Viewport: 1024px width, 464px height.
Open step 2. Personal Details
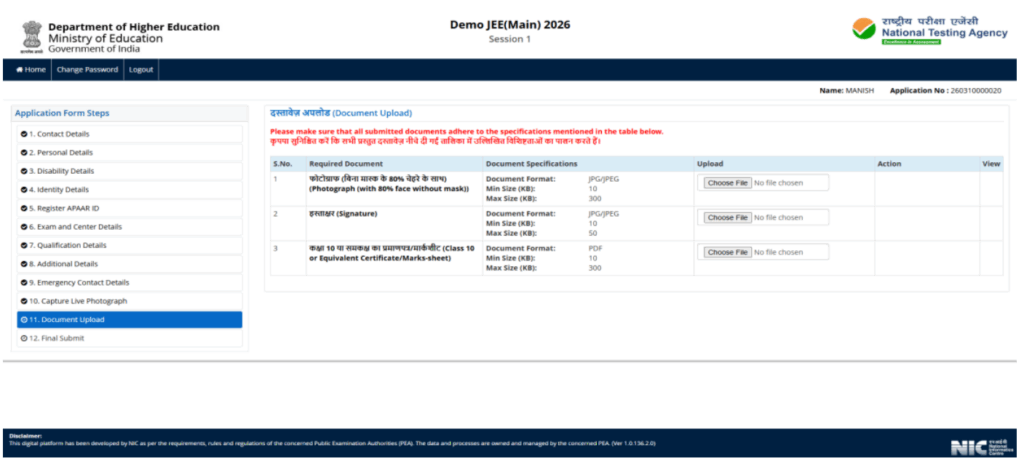tap(129, 152)
